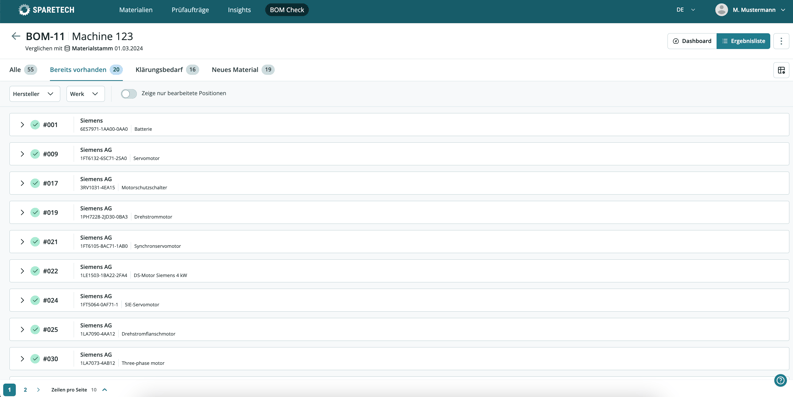This screenshot has width=793, height=397.
Task: Switch to the Alle tab
Action: (x=23, y=70)
